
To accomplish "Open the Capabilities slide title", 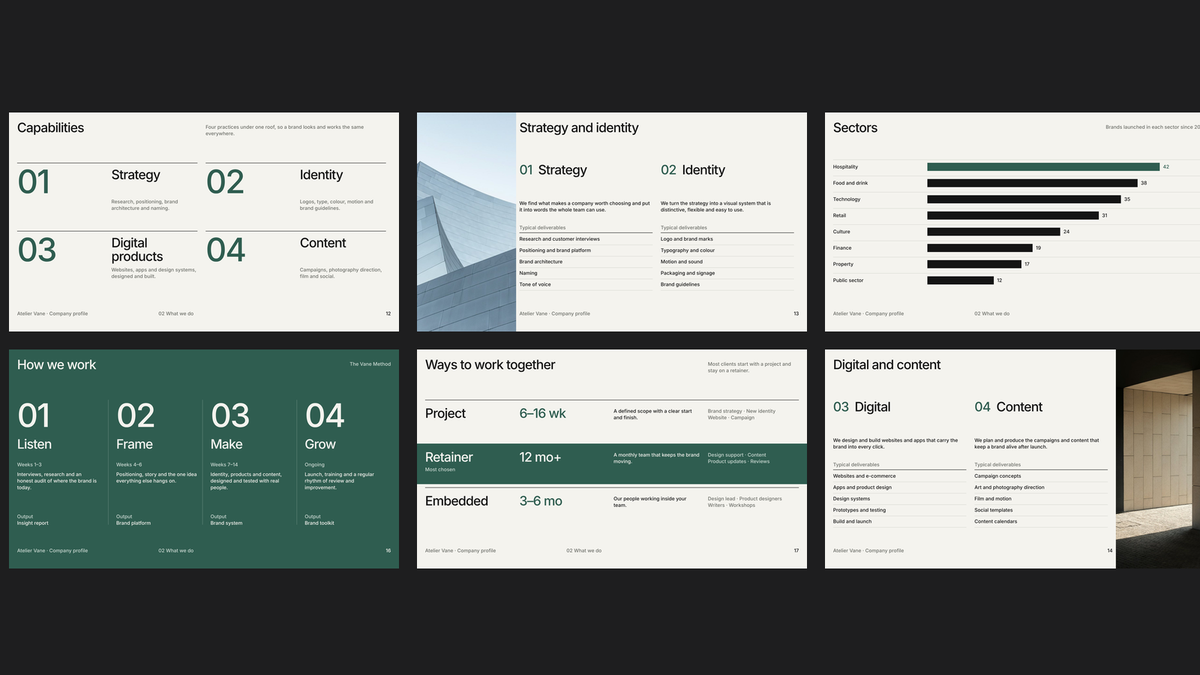I will pyautogui.click(x=51, y=128).
